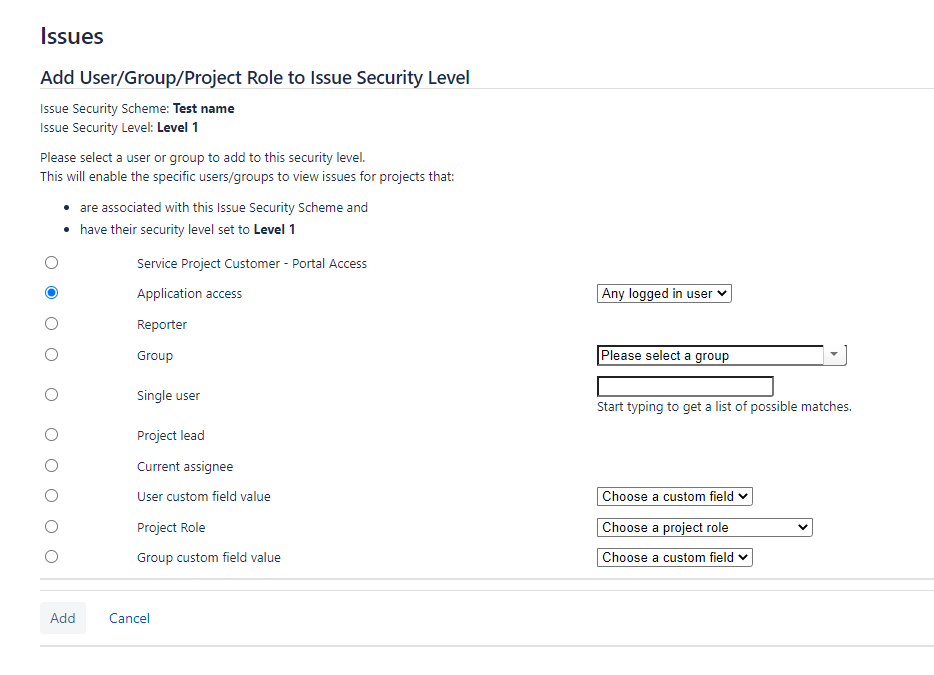Click the group picker dropdown arrow
The image size is (934, 675).
(835, 355)
